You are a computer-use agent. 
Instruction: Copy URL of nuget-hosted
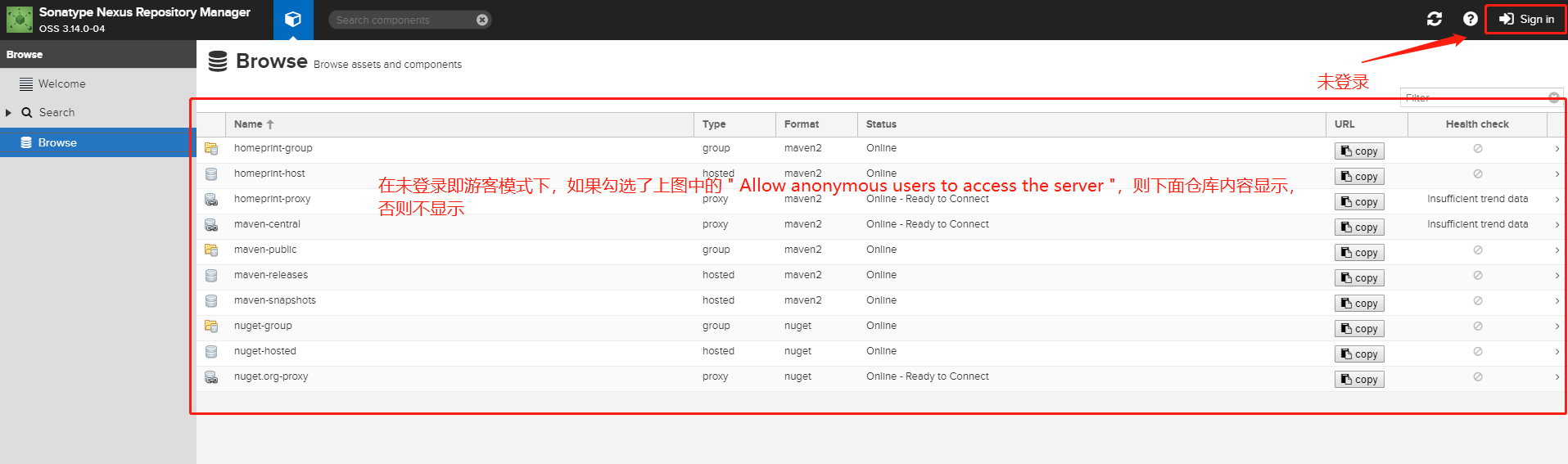click(1359, 354)
